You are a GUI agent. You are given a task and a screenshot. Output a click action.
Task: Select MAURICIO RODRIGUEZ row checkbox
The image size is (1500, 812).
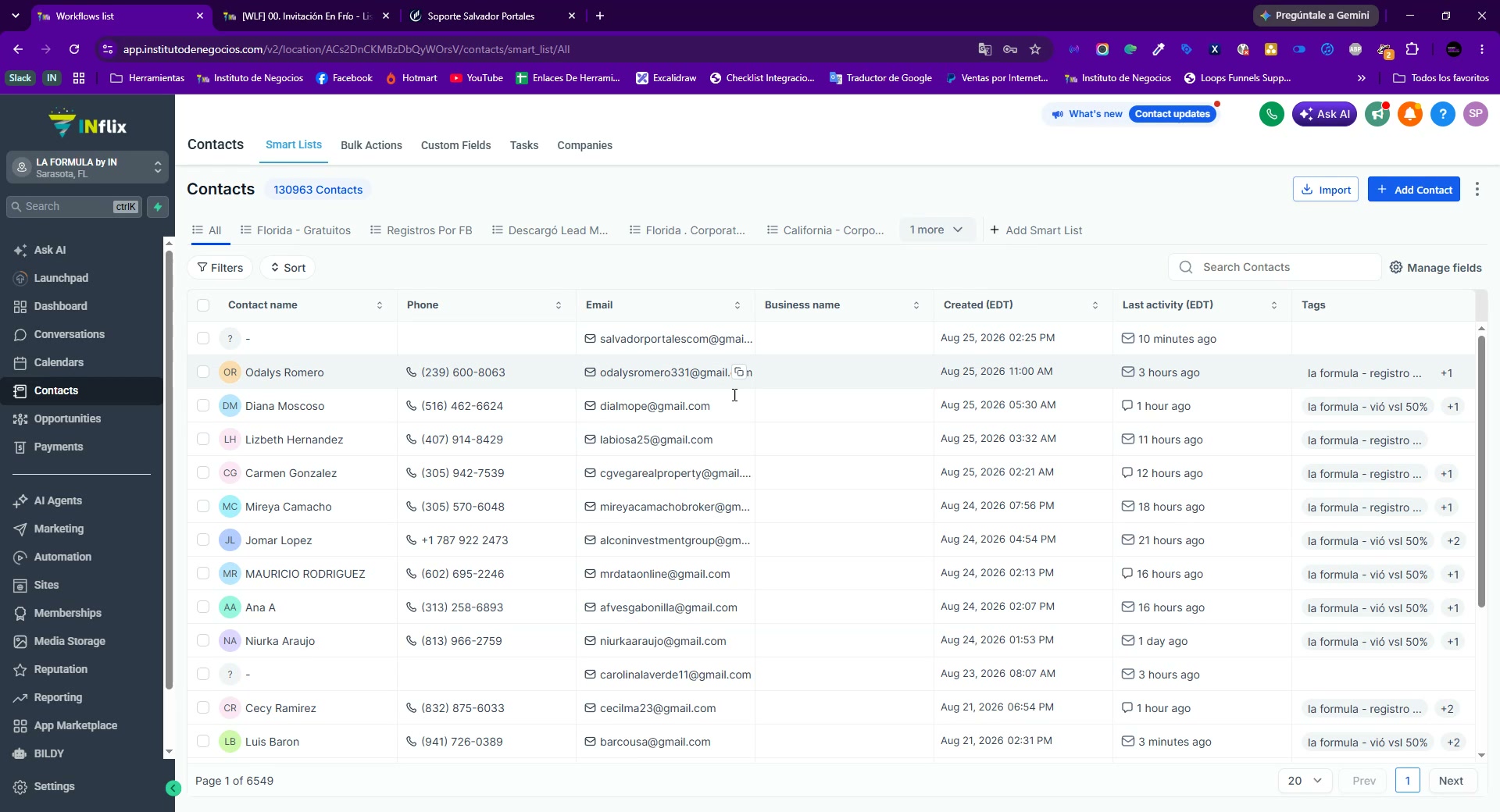pos(203,574)
